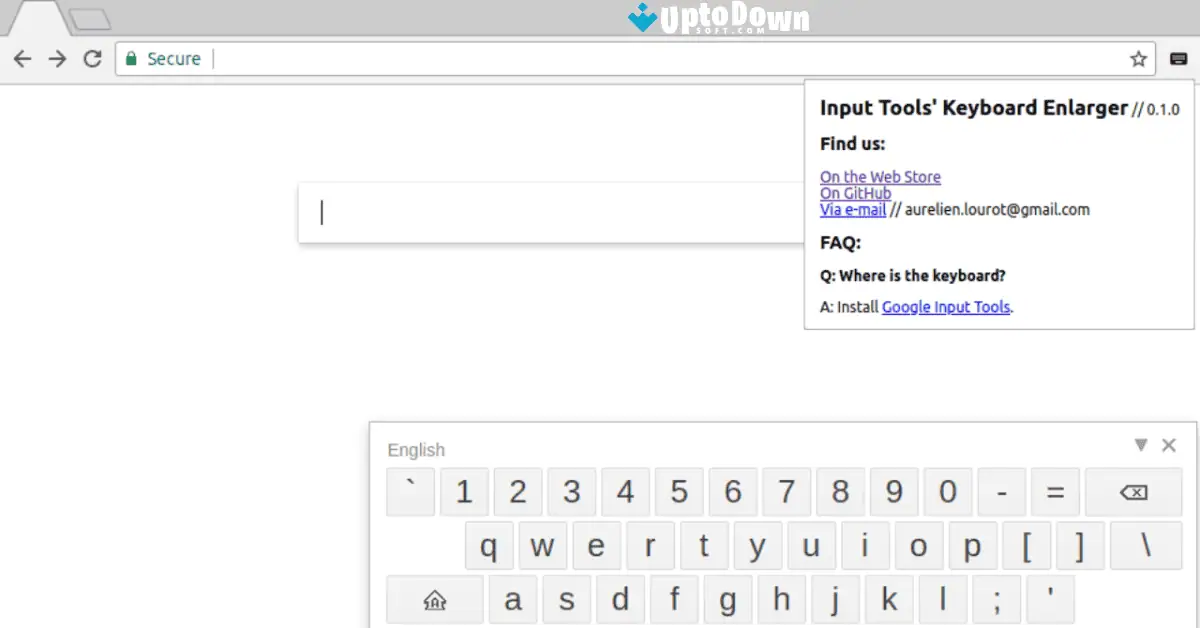Reload the current page
Image resolution: width=1200 pixels, height=628 pixels.
click(x=92, y=59)
